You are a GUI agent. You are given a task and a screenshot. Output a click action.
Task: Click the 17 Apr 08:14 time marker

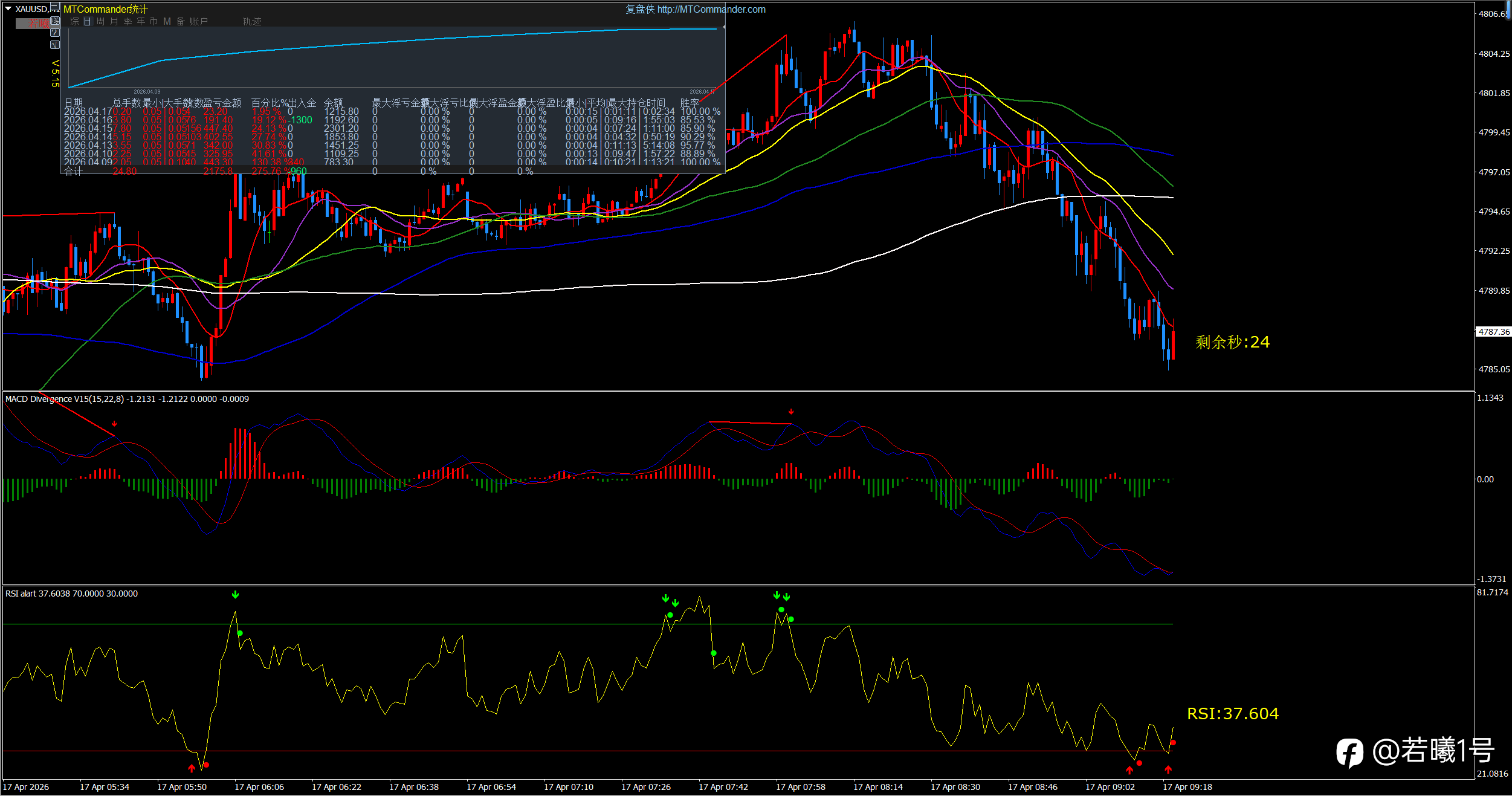877,787
